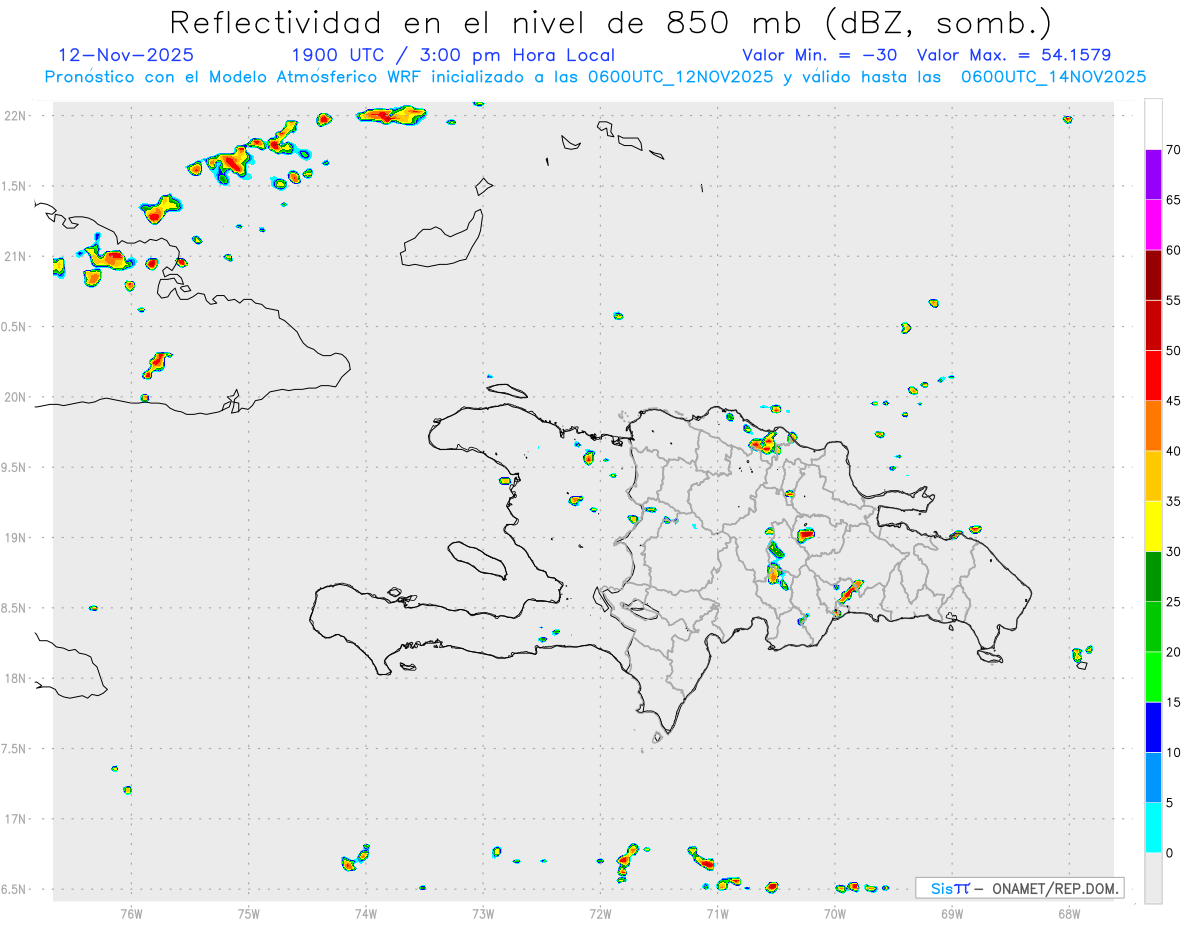1200x927 pixels.
Task: Click the '20N' latitude axis label
Action: point(15,397)
